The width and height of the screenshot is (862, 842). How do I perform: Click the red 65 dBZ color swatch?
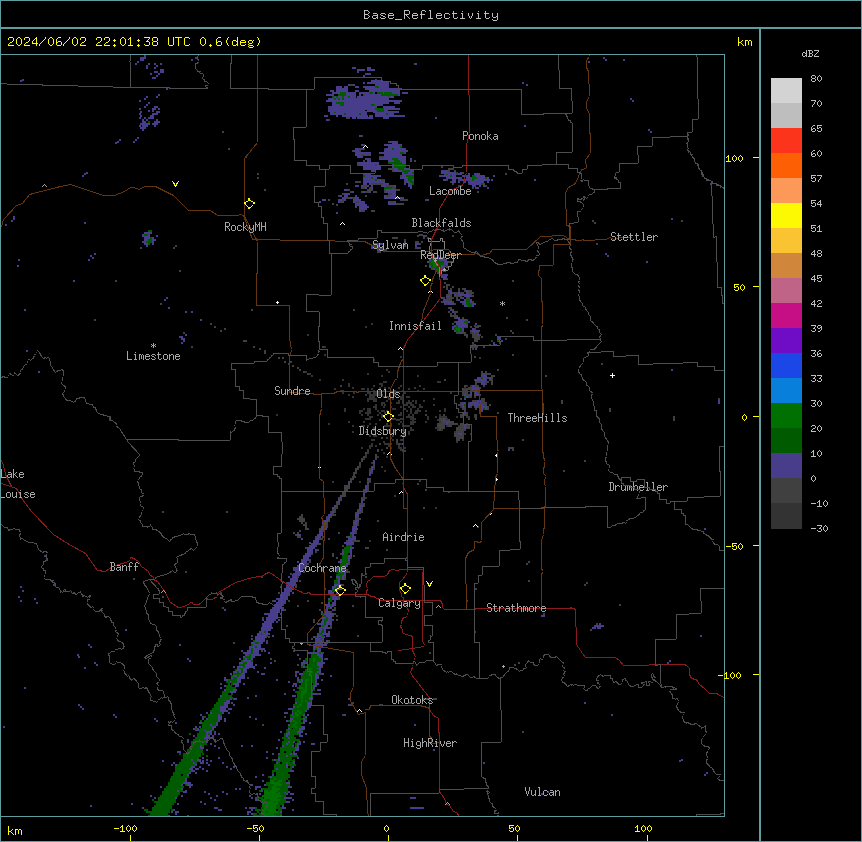(786, 141)
